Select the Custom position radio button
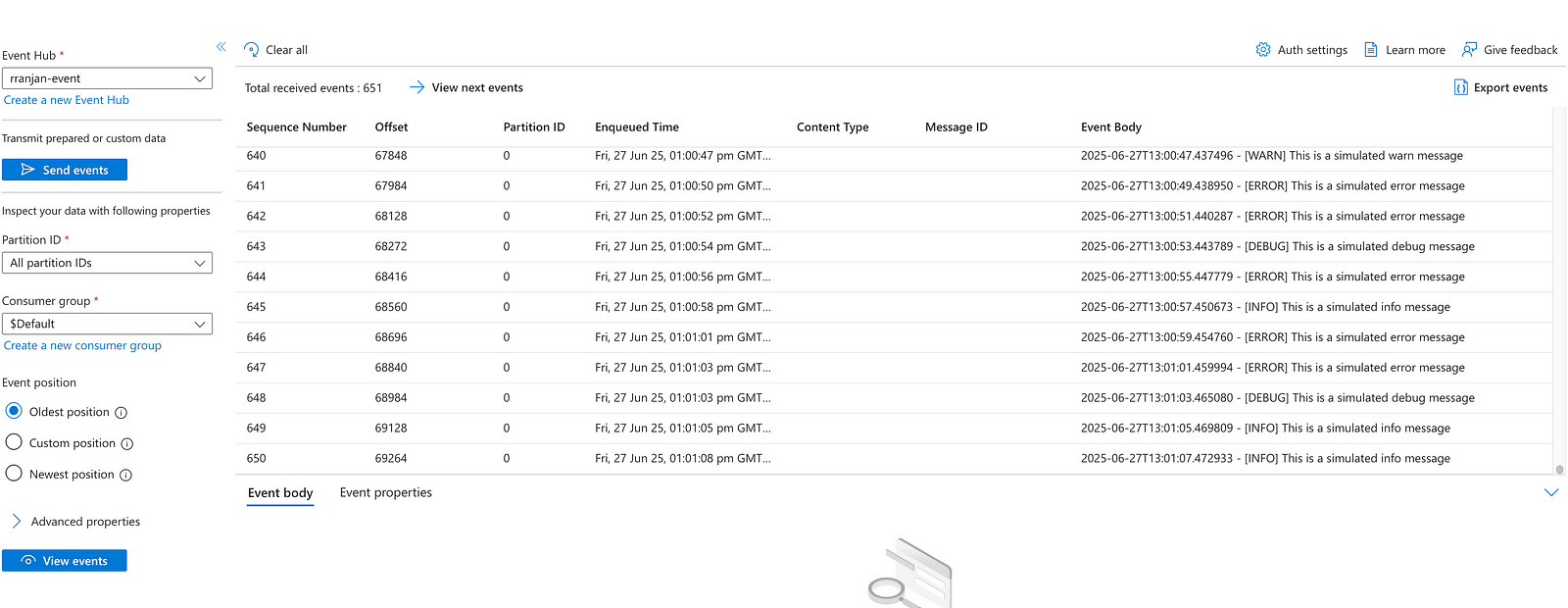Image resolution: width=1568 pixels, height=608 pixels. point(14,442)
